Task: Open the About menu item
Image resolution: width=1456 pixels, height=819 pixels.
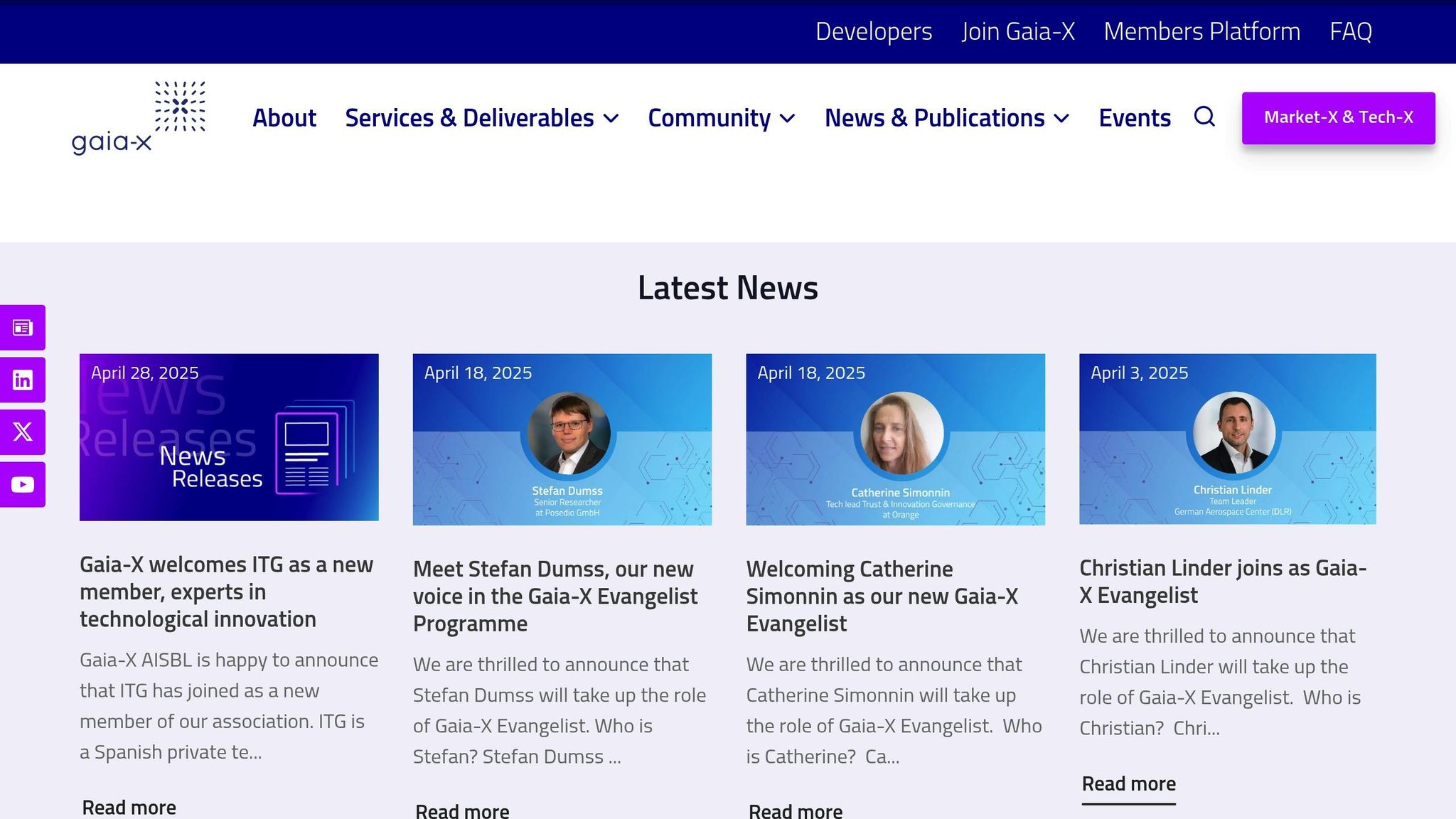Action: click(x=284, y=118)
